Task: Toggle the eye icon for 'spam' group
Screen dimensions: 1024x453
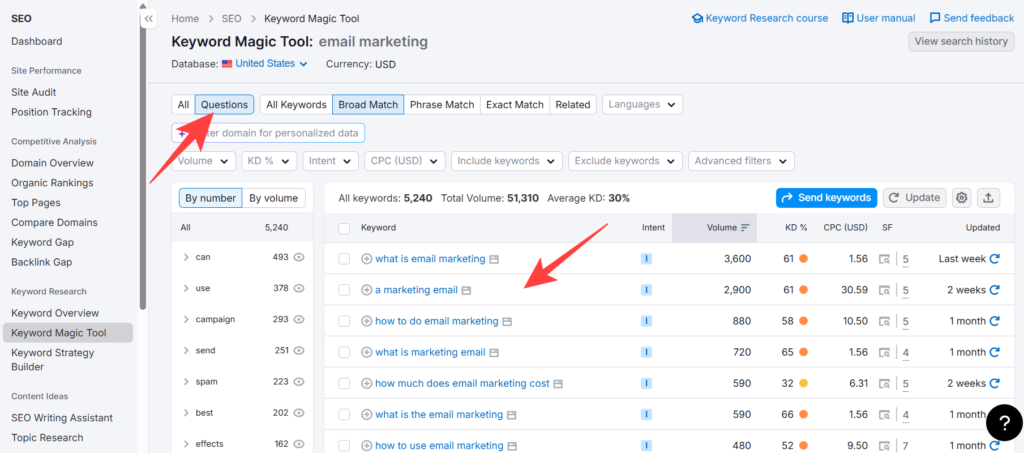Action: click(299, 382)
